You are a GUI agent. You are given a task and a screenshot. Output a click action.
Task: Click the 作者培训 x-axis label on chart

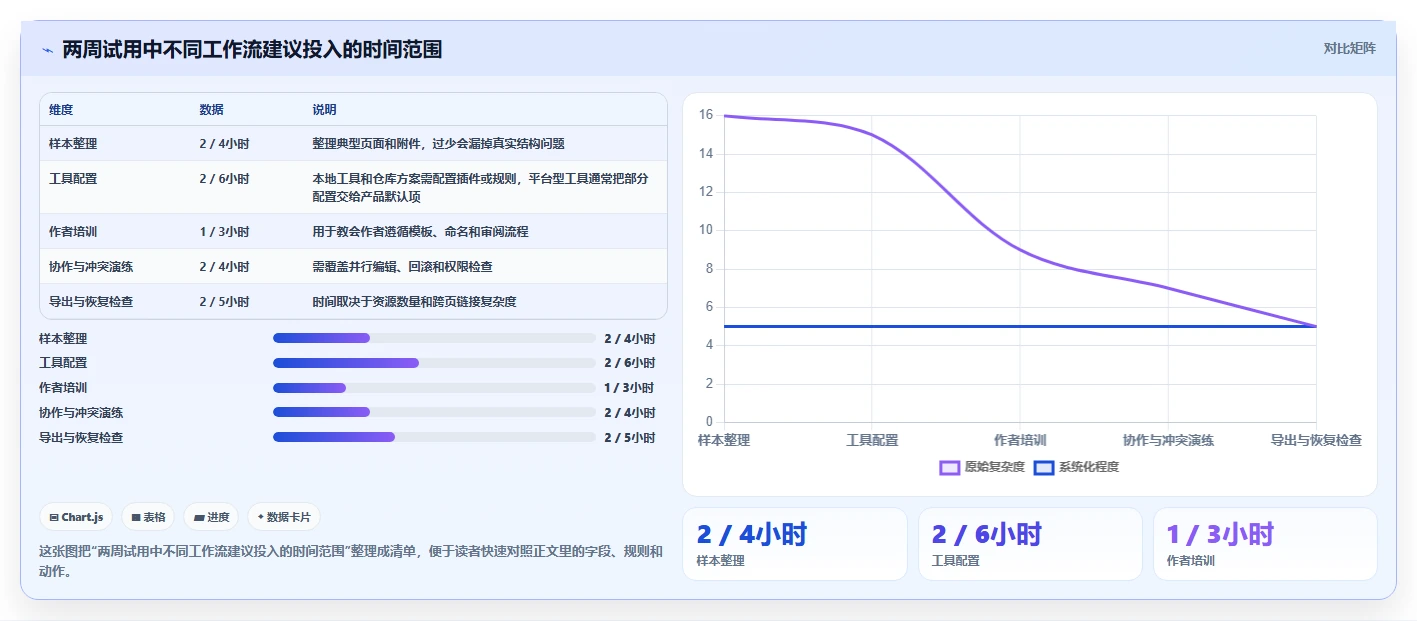(1020, 440)
